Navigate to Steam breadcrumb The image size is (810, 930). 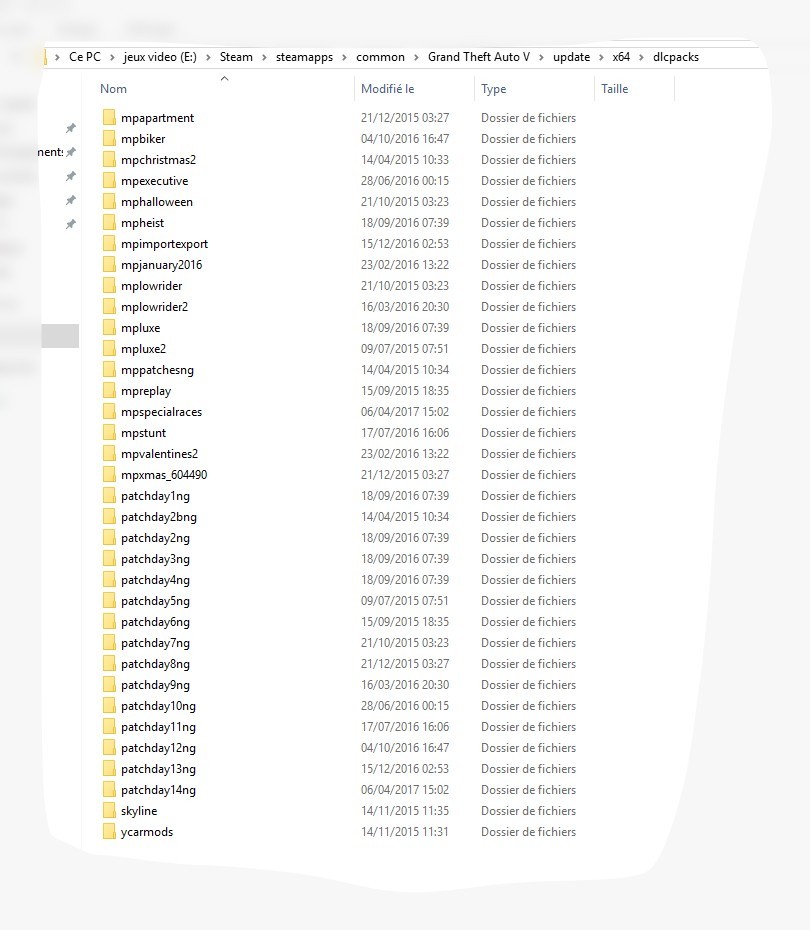[236, 57]
